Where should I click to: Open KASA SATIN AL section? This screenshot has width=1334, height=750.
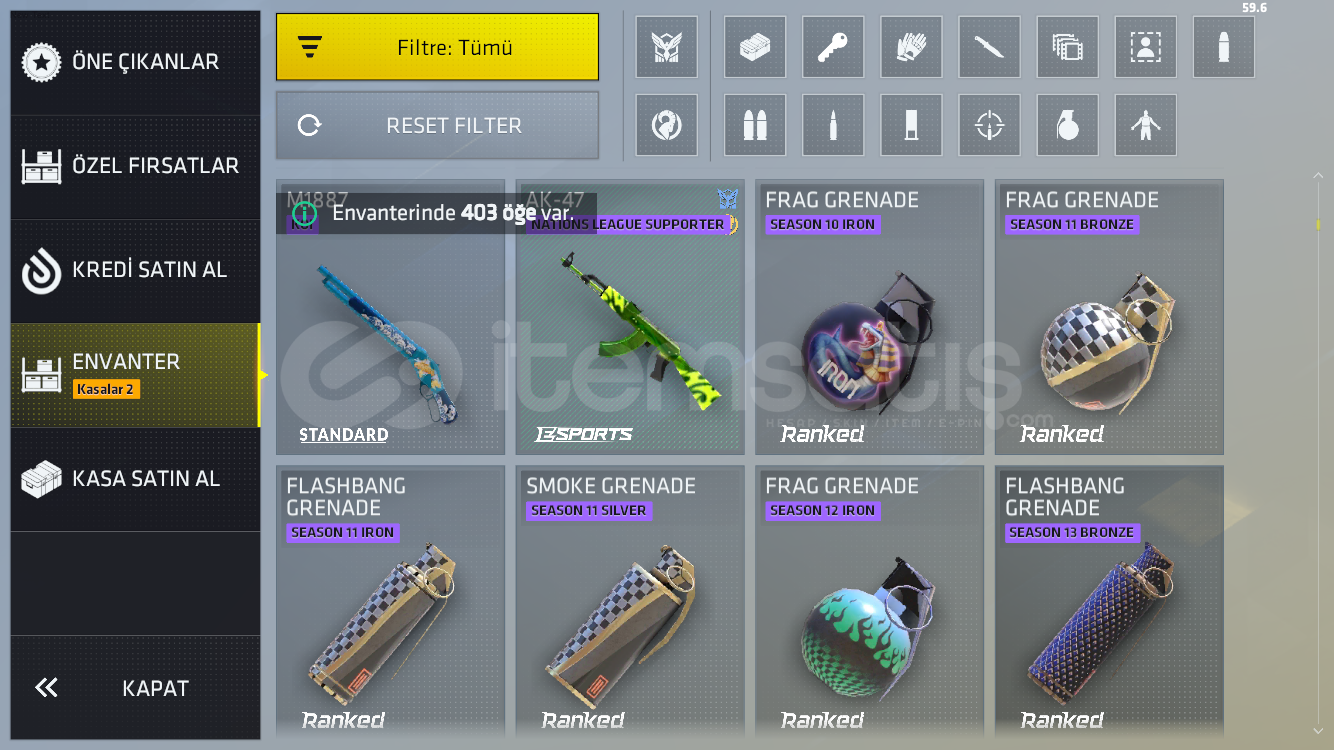coord(135,479)
